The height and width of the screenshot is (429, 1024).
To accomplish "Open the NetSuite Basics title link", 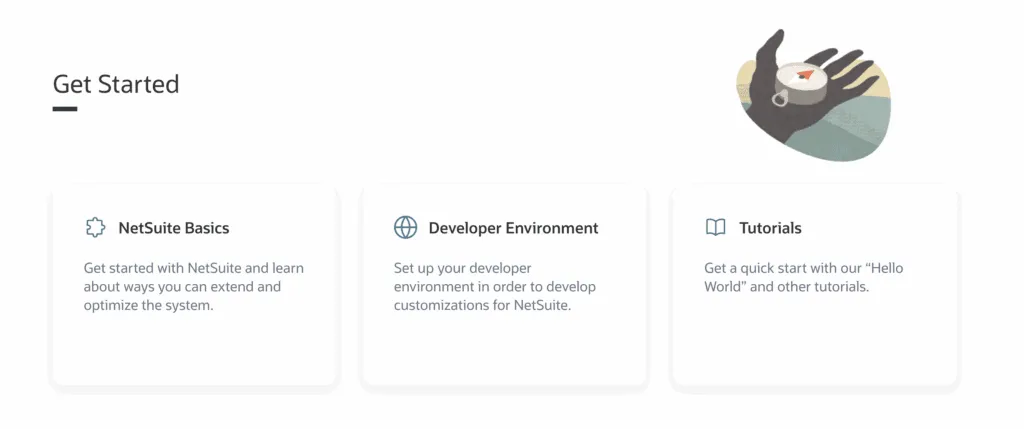I will [174, 228].
